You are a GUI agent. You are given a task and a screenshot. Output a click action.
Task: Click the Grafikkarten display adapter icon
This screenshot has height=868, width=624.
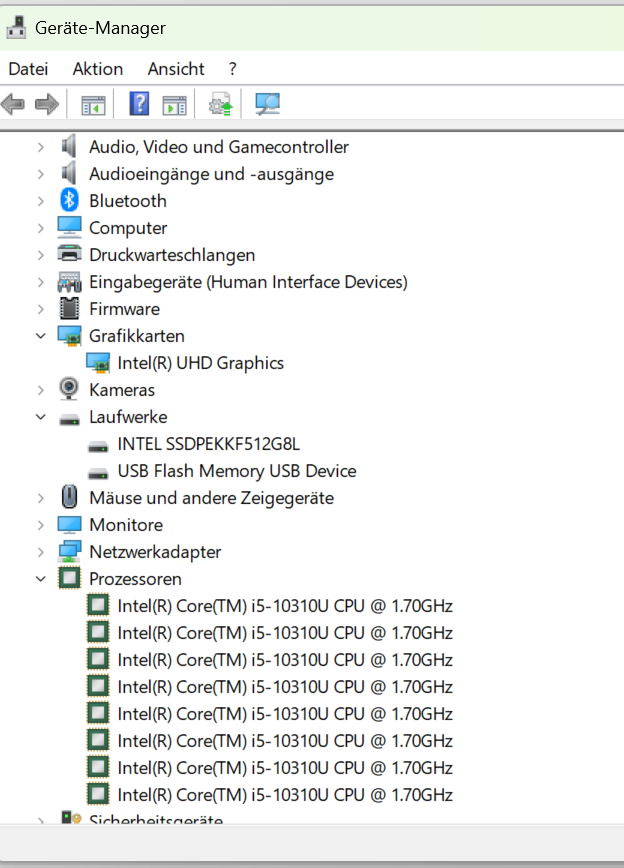(x=69, y=335)
